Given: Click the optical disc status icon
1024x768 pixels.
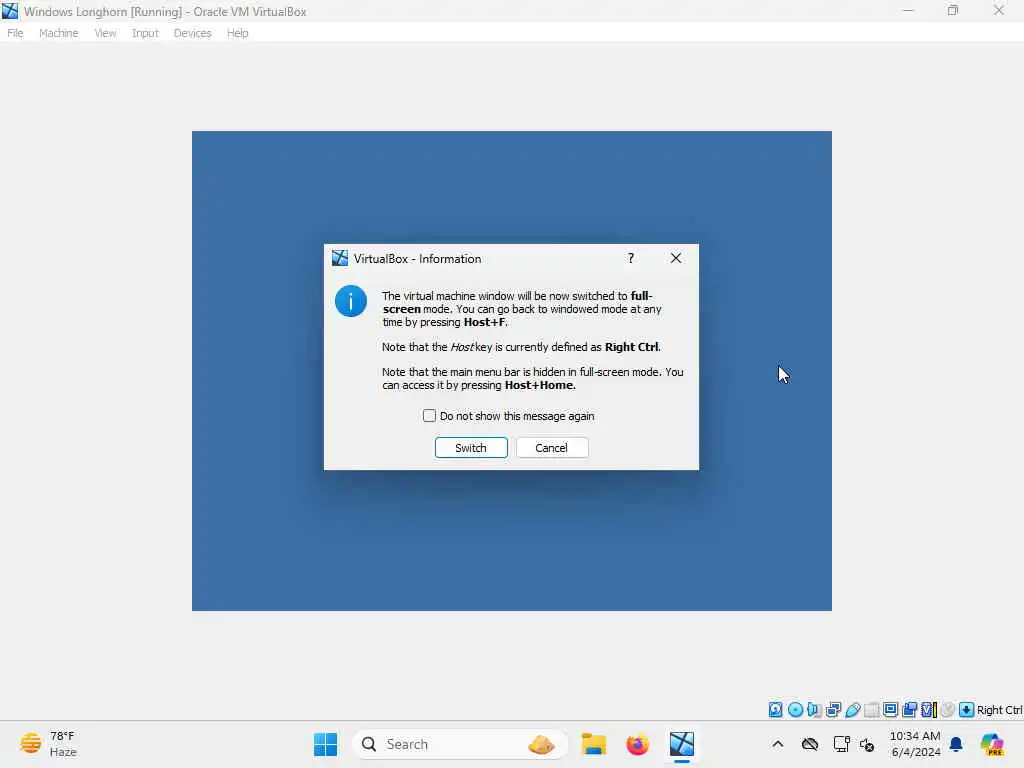Looking at the screenshot, I should tap(795, 710).
